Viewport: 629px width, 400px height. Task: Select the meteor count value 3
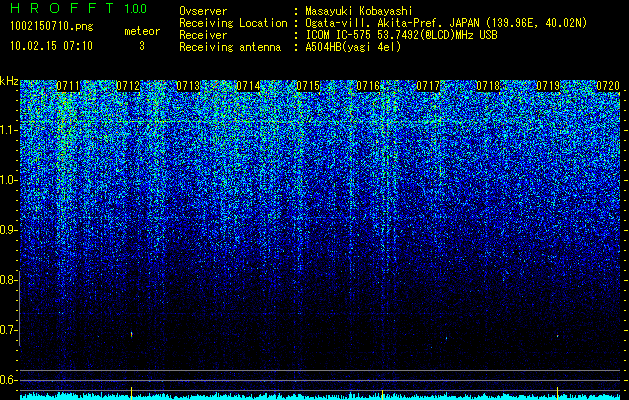pyautogui.click(x=142, y=46)
